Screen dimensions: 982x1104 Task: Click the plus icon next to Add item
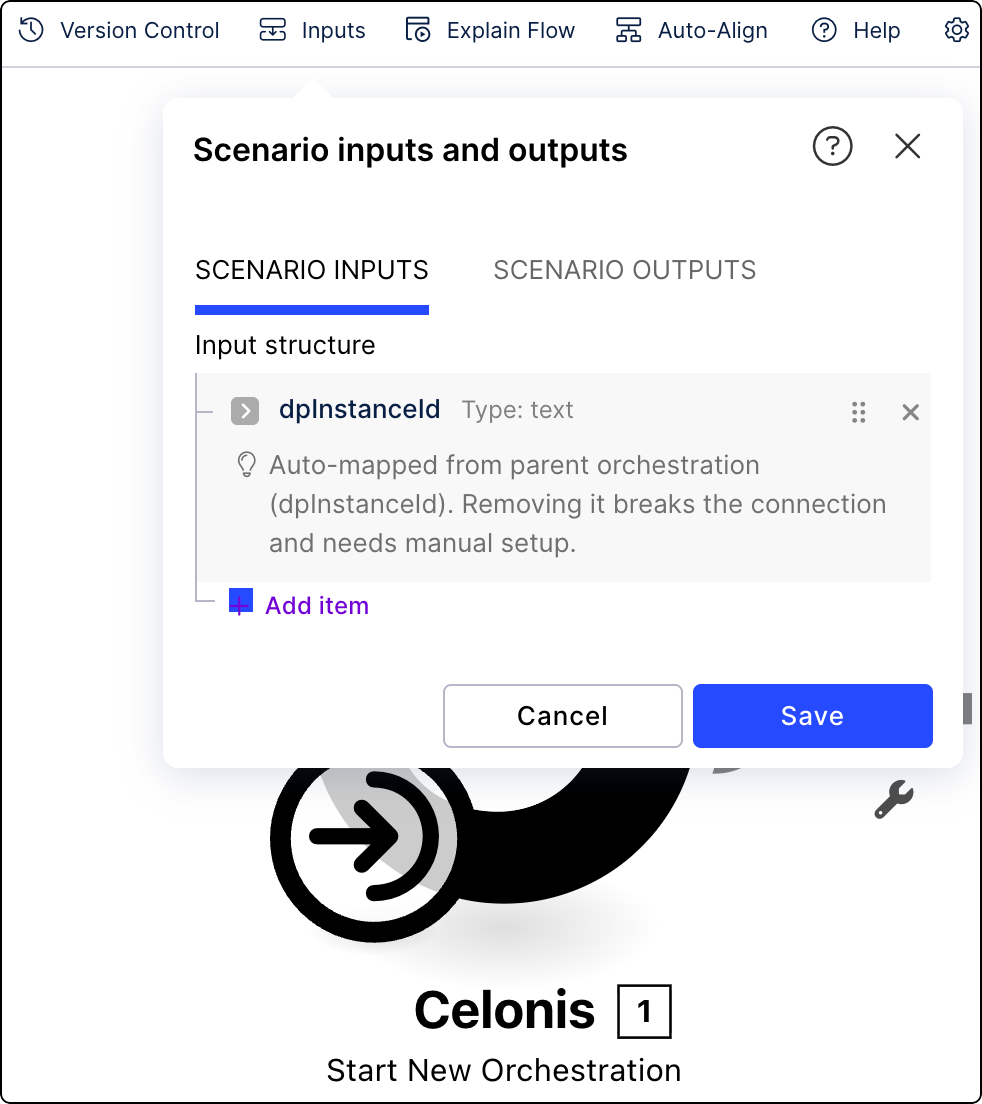[240, 603]
